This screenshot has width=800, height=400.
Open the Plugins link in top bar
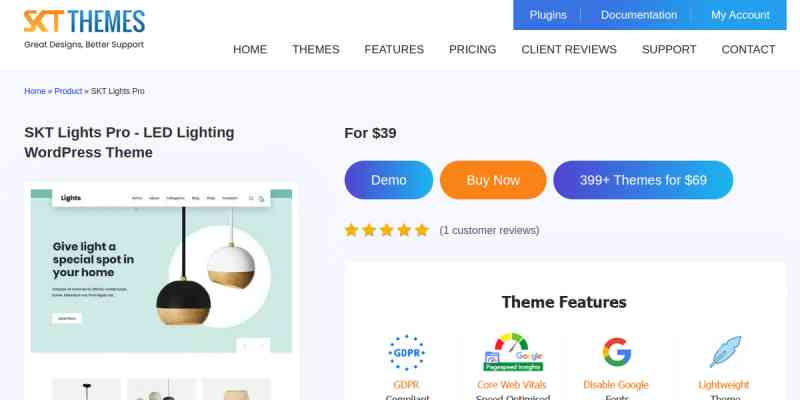pyautogui.click(x=548, y=15)
